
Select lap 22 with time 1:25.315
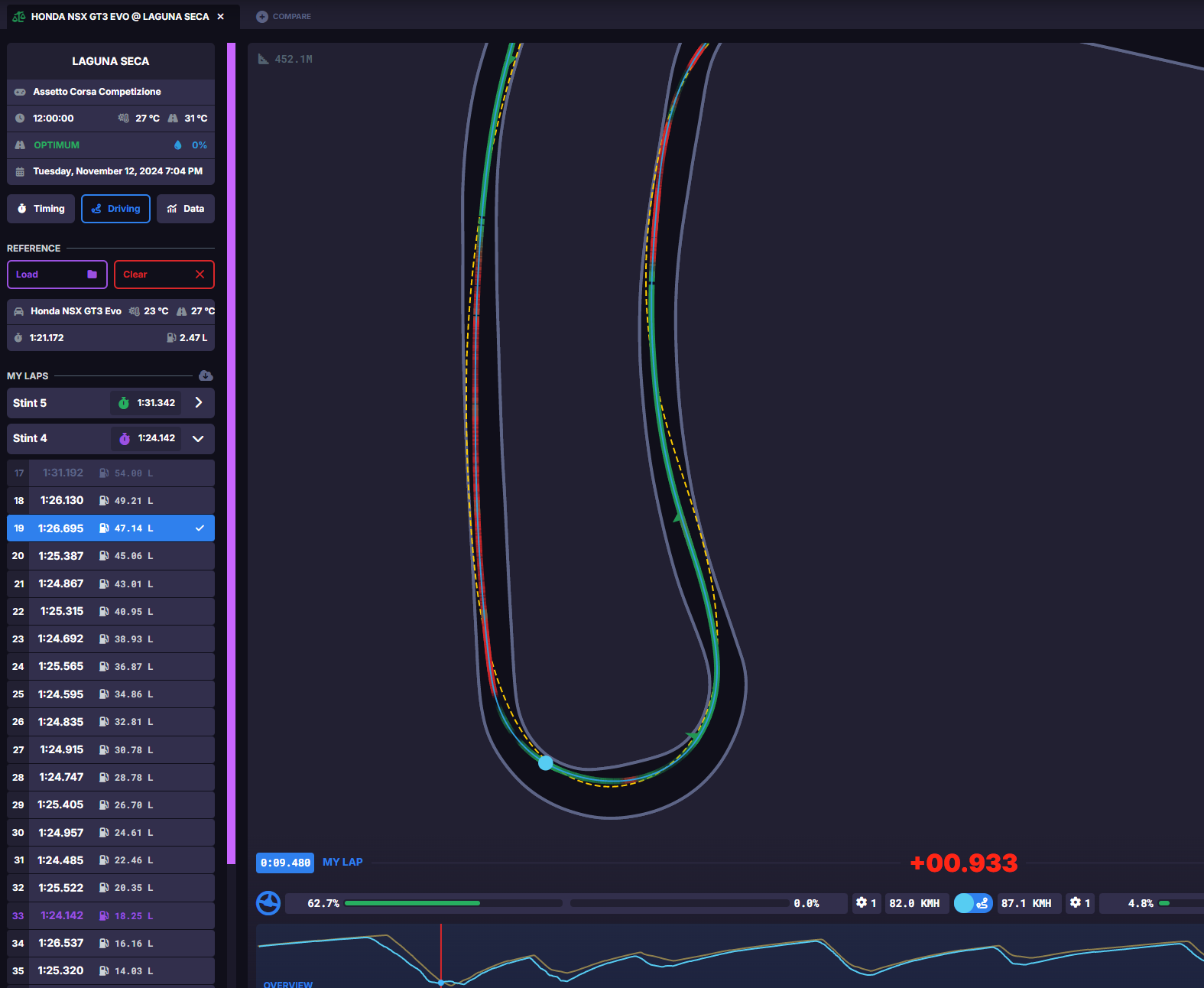tap(111, 611)
